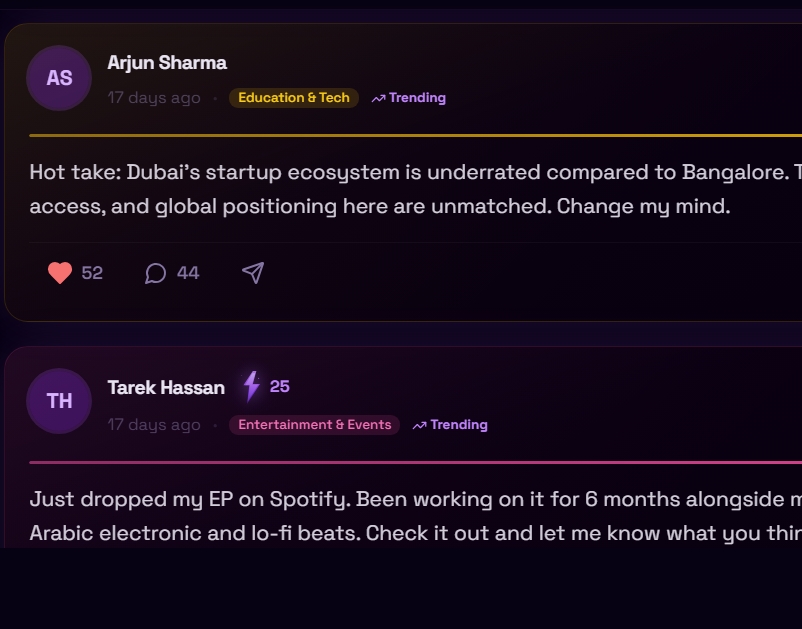802x629 pixels.
Task: Open Arjun Sharma's profile by name
Action: click(x=167, y=62)
